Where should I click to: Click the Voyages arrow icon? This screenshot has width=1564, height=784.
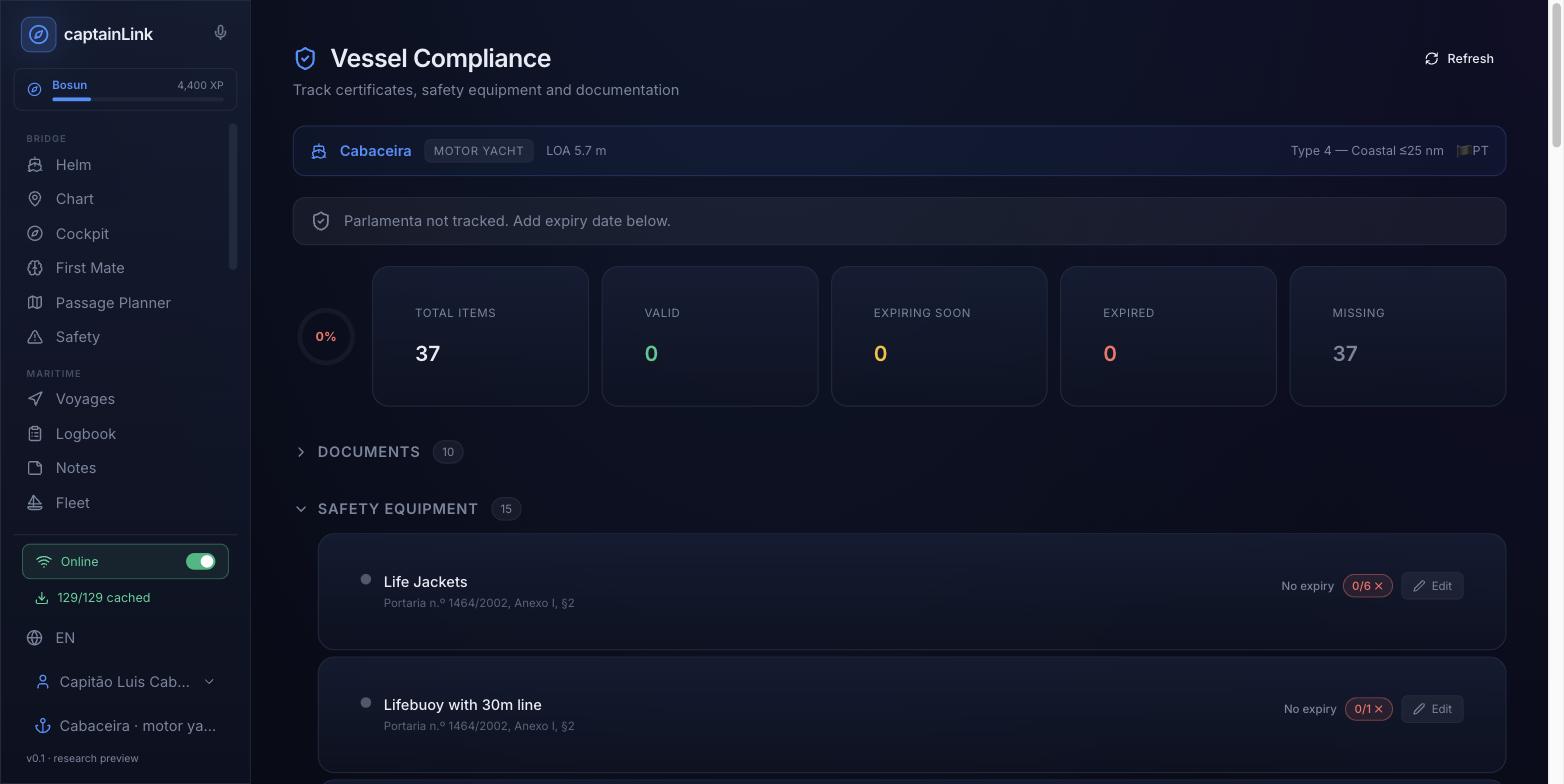pyautogui.click(x=35, y=399)
